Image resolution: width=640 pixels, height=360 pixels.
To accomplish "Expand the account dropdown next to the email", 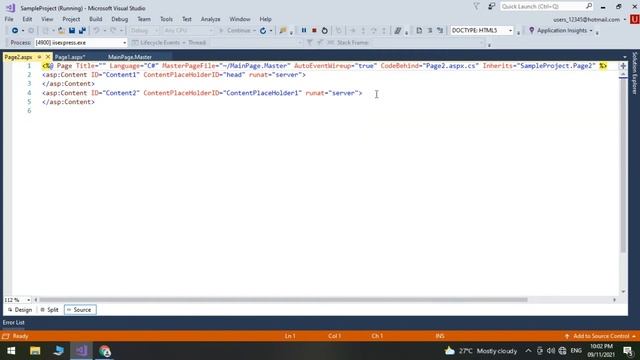I will tap(624, 20).
